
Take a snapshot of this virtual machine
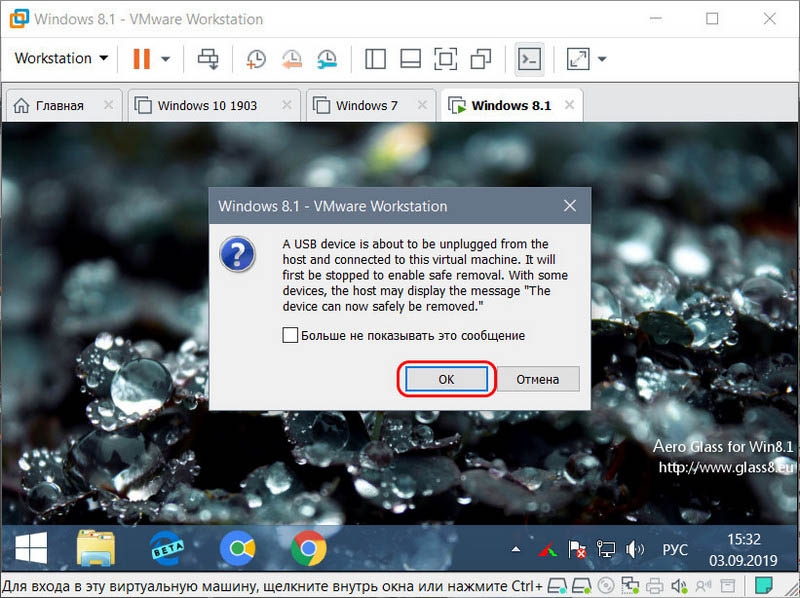tap(256, 59)
